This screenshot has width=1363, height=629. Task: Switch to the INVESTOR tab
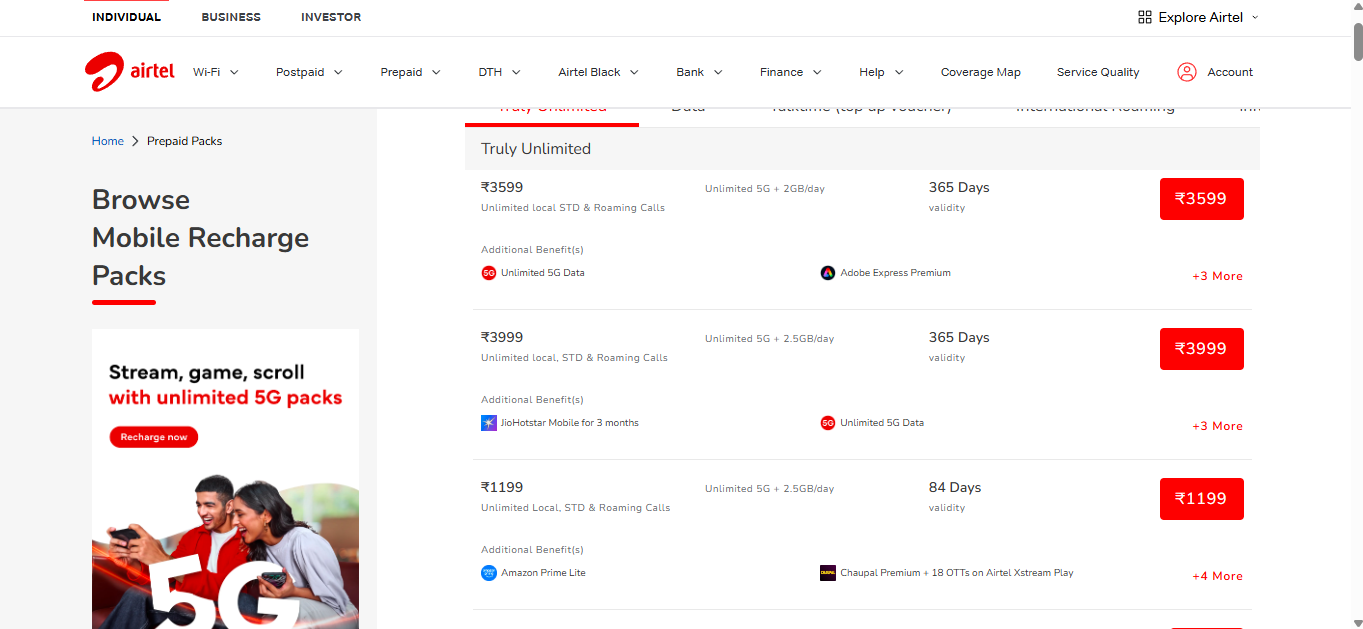point(331,17)
